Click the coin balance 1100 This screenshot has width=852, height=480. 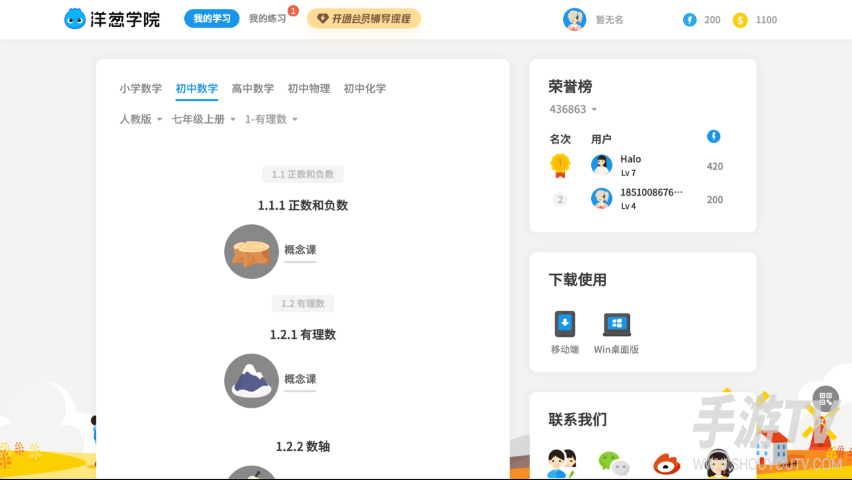tap(766, 20)
